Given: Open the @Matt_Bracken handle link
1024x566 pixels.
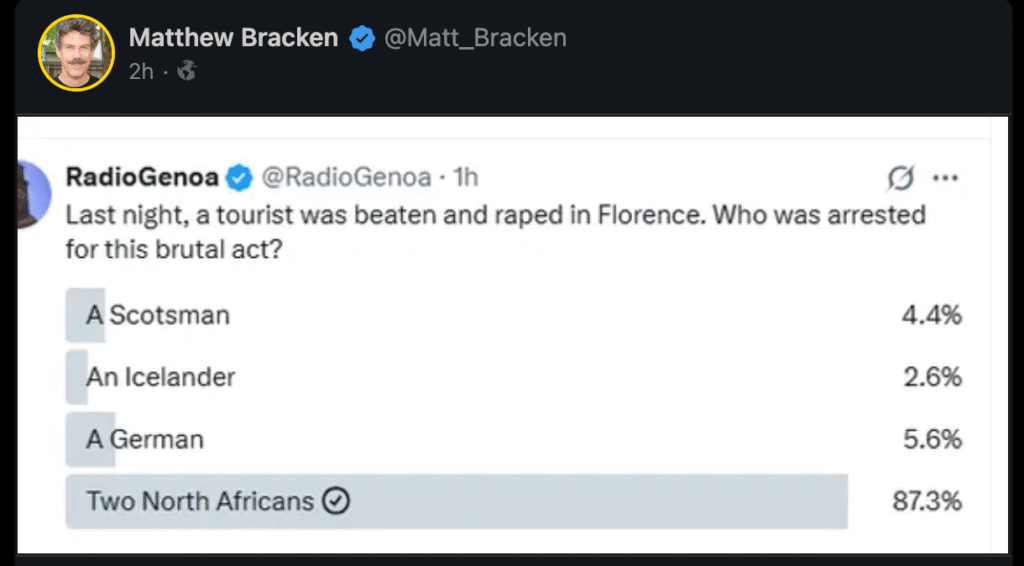Looking at the screenshot, I should pyautogui.click(x=476, y=38).
